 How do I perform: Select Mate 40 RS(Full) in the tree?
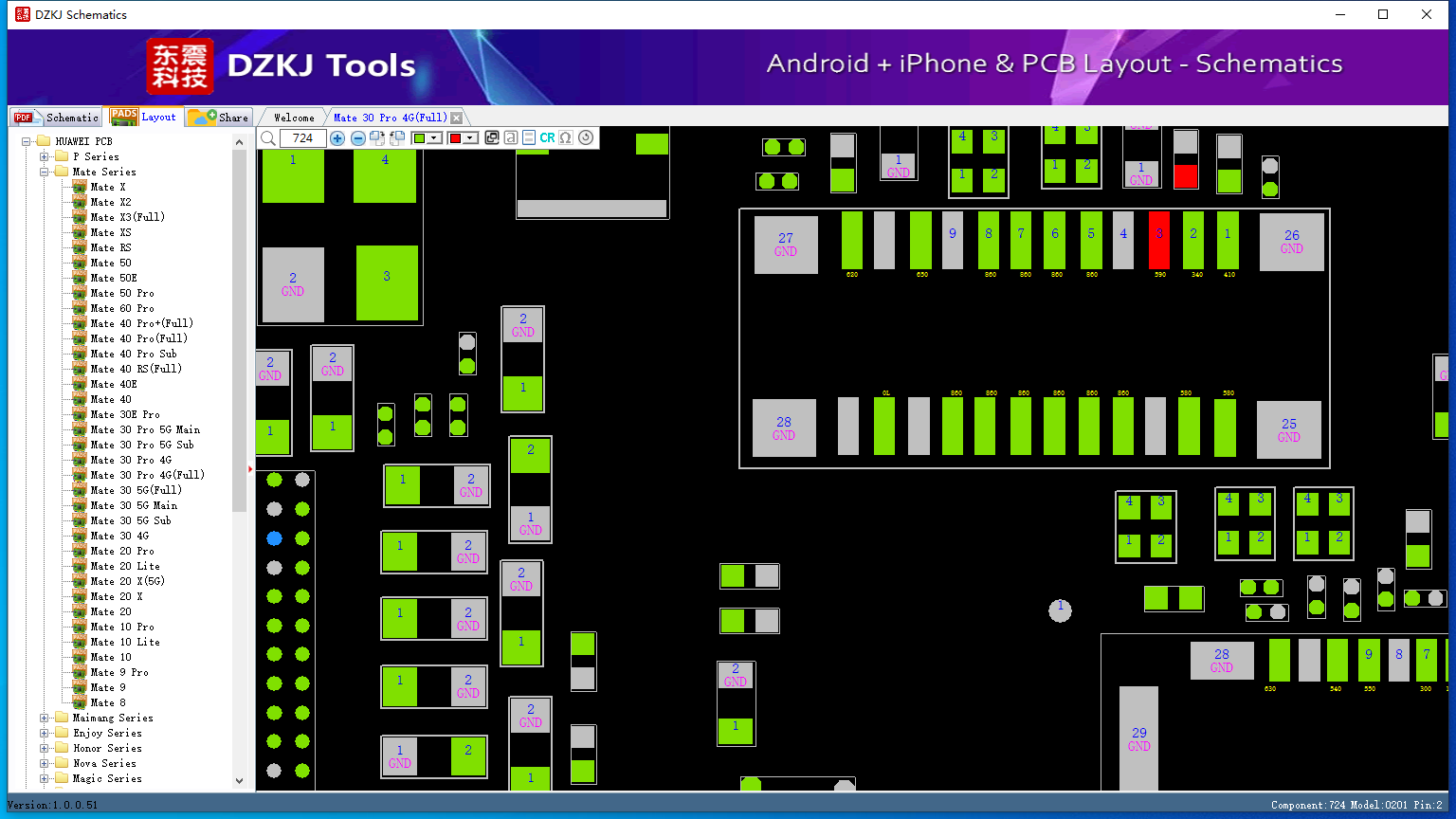click(x=136, y=369)
